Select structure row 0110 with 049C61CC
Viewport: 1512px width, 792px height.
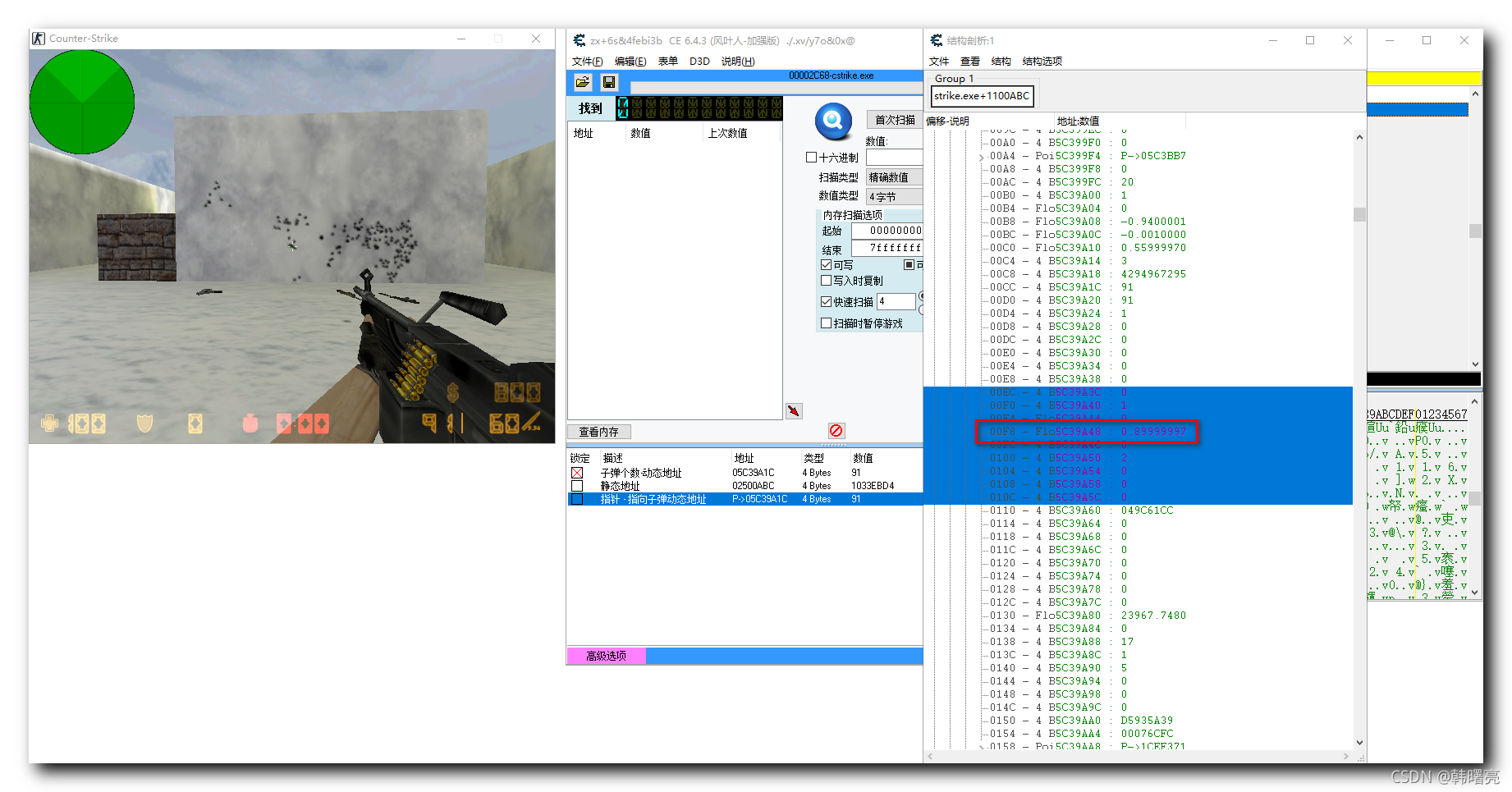point(1081,510)
